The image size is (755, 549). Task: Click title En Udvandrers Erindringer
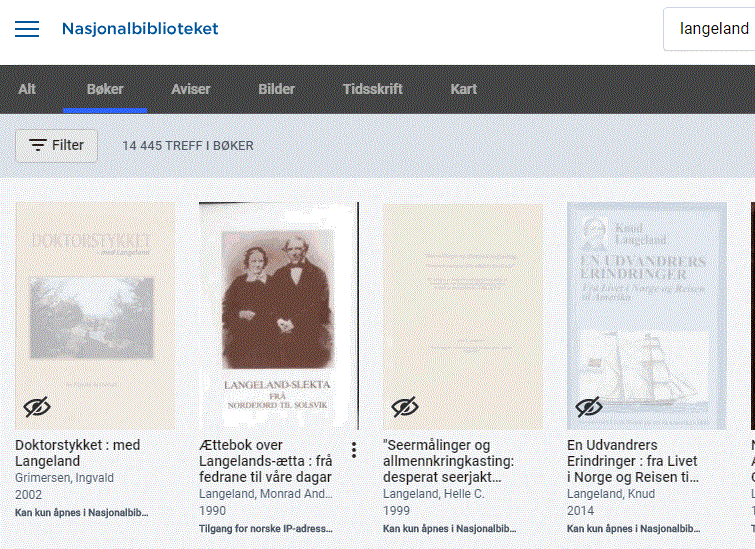coord(633,461)
